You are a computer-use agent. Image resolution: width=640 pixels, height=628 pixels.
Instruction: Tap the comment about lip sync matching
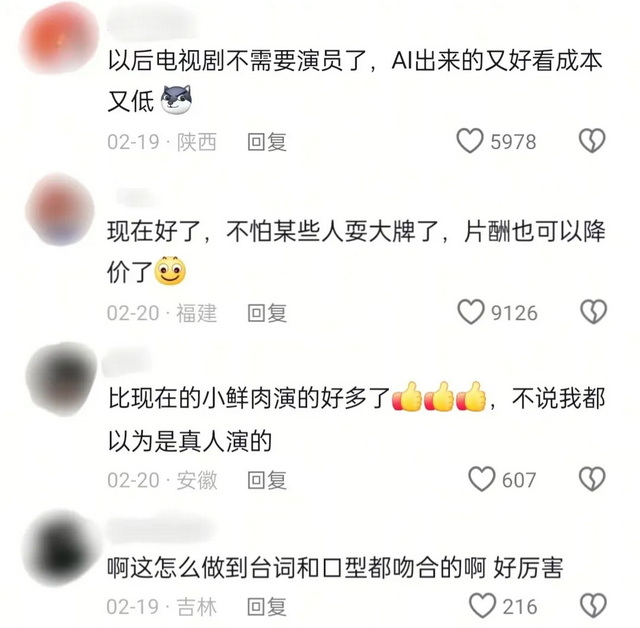point(335,568)
